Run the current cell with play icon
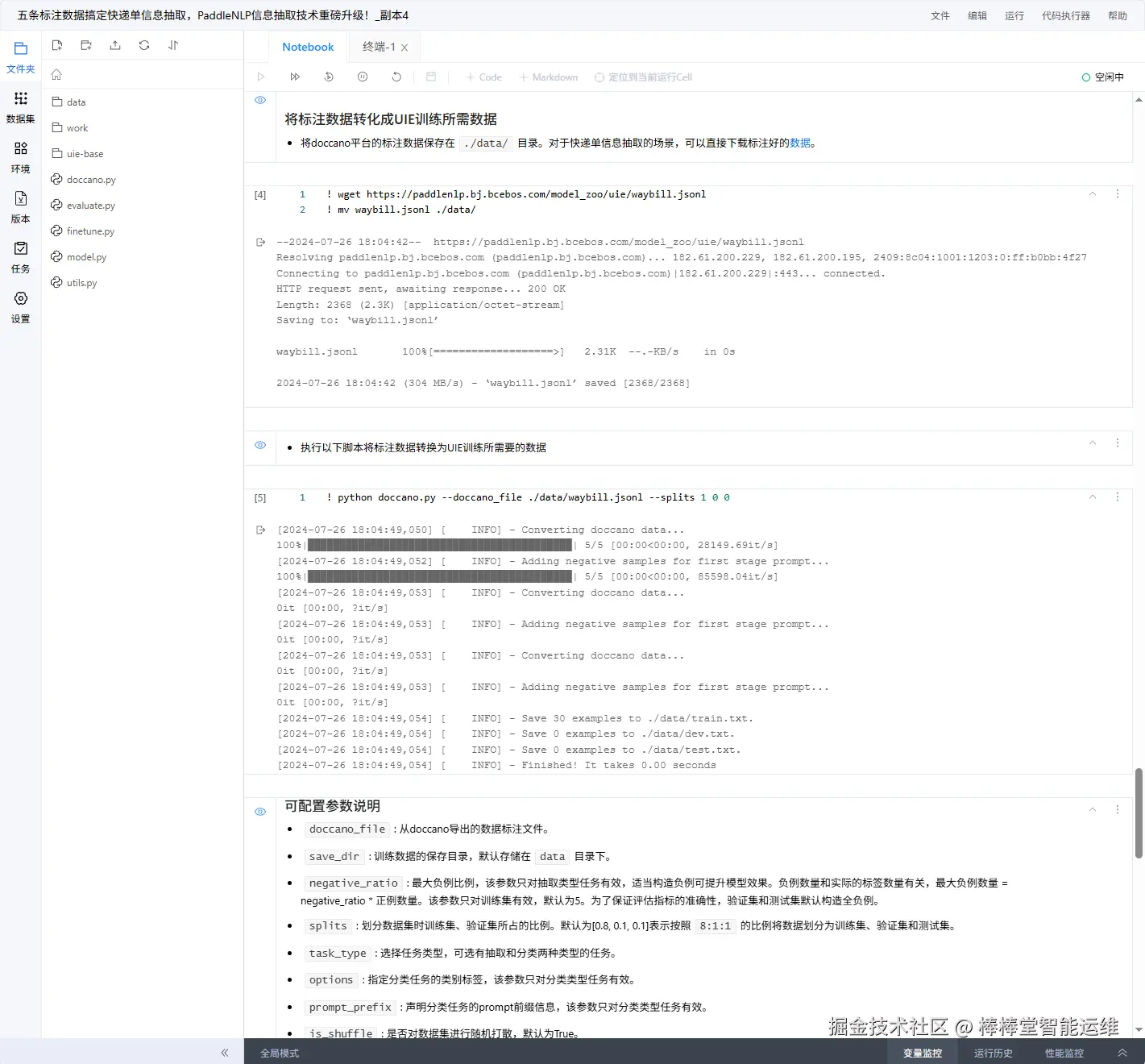 tap(260, 77)
